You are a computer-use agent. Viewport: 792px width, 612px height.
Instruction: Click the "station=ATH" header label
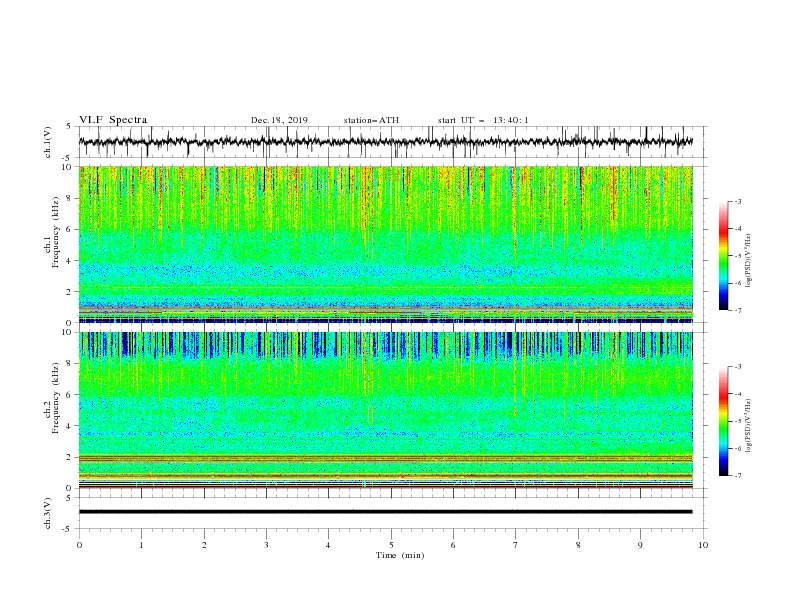click(371, 120)
